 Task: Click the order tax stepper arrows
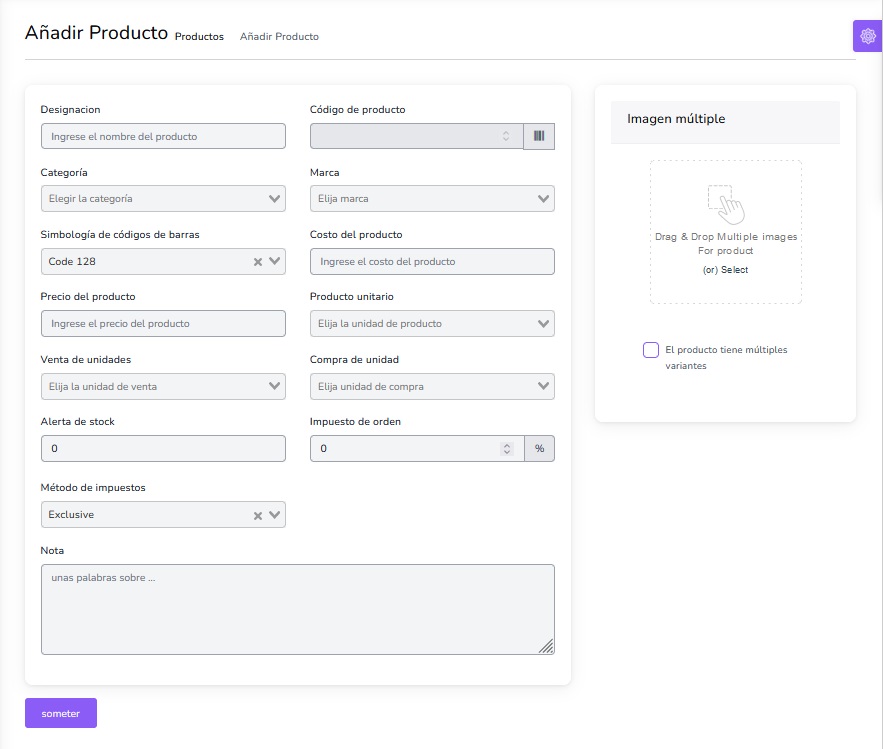pyautogui.click(x=507, y=448)
